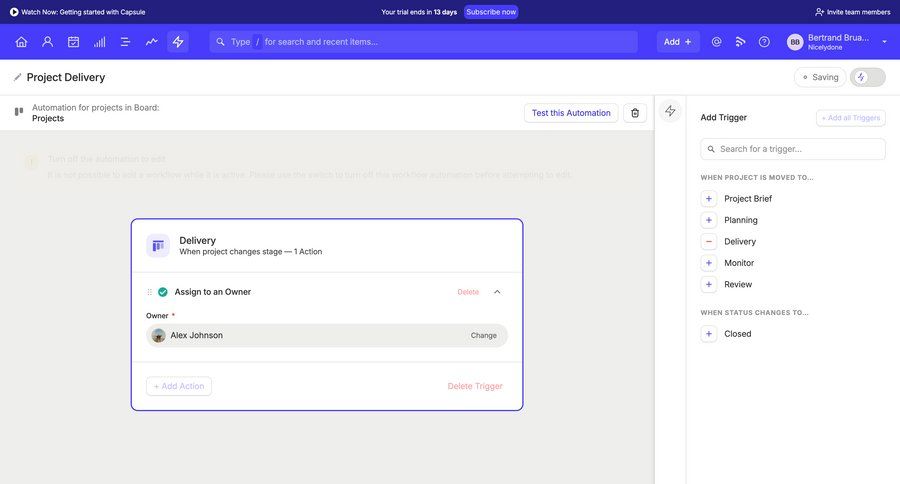Select the Monitor trigger option
The width and height of the screenshot is (900, 484).
click(739, 263)
